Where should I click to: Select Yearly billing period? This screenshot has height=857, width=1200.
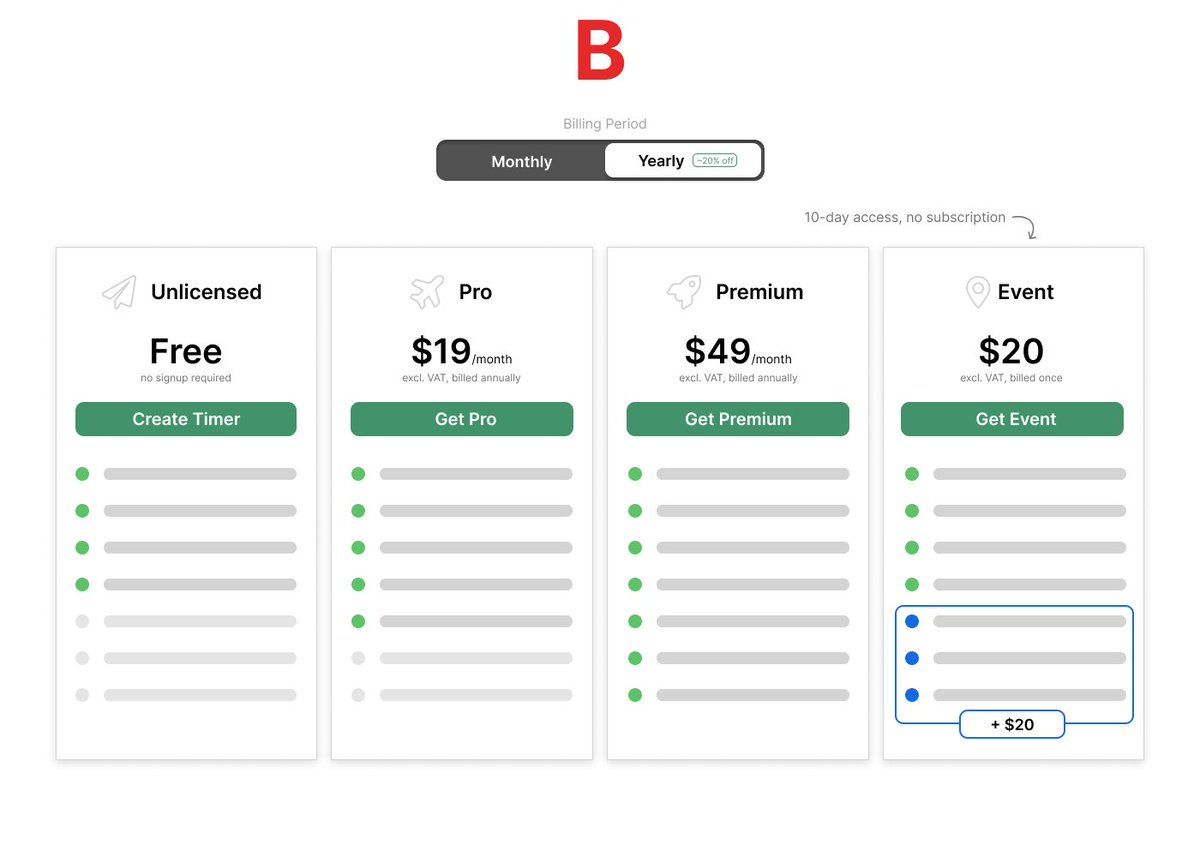pos(660,161)
